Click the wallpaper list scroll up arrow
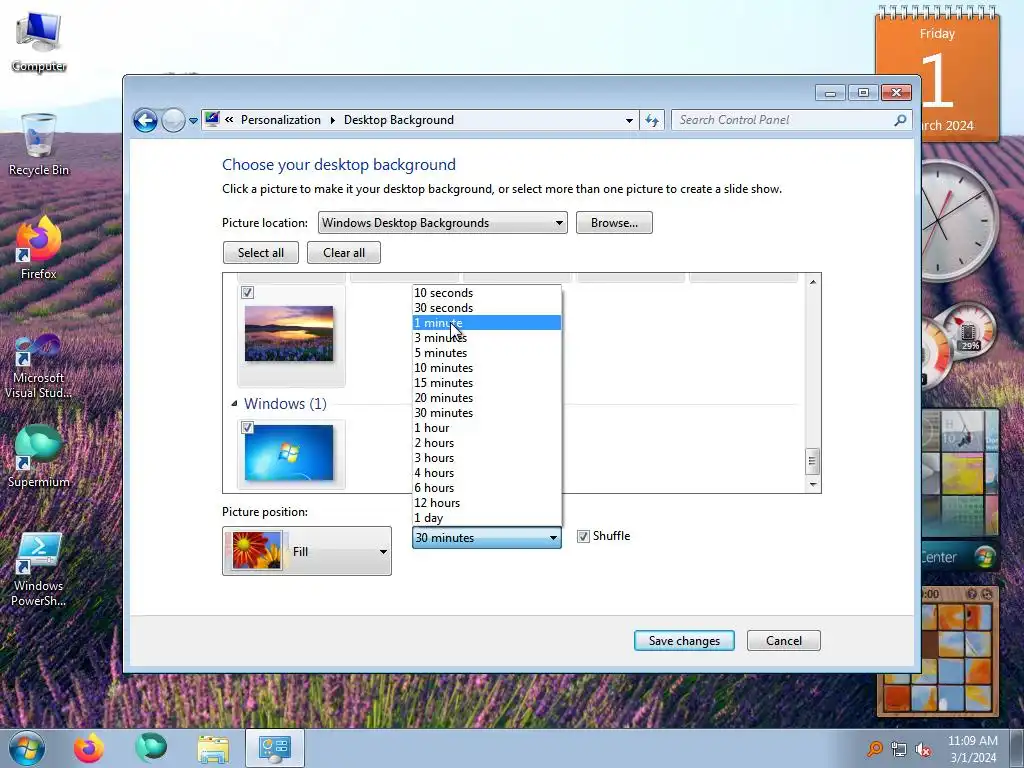The image size is (1024, 768). point(812,281)
